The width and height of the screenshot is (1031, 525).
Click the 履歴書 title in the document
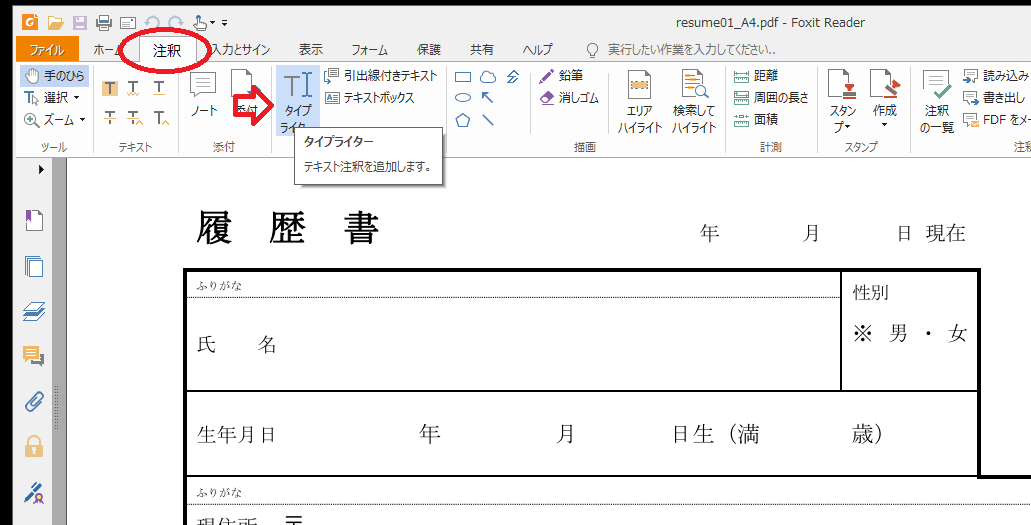click(x=287, y=229)
